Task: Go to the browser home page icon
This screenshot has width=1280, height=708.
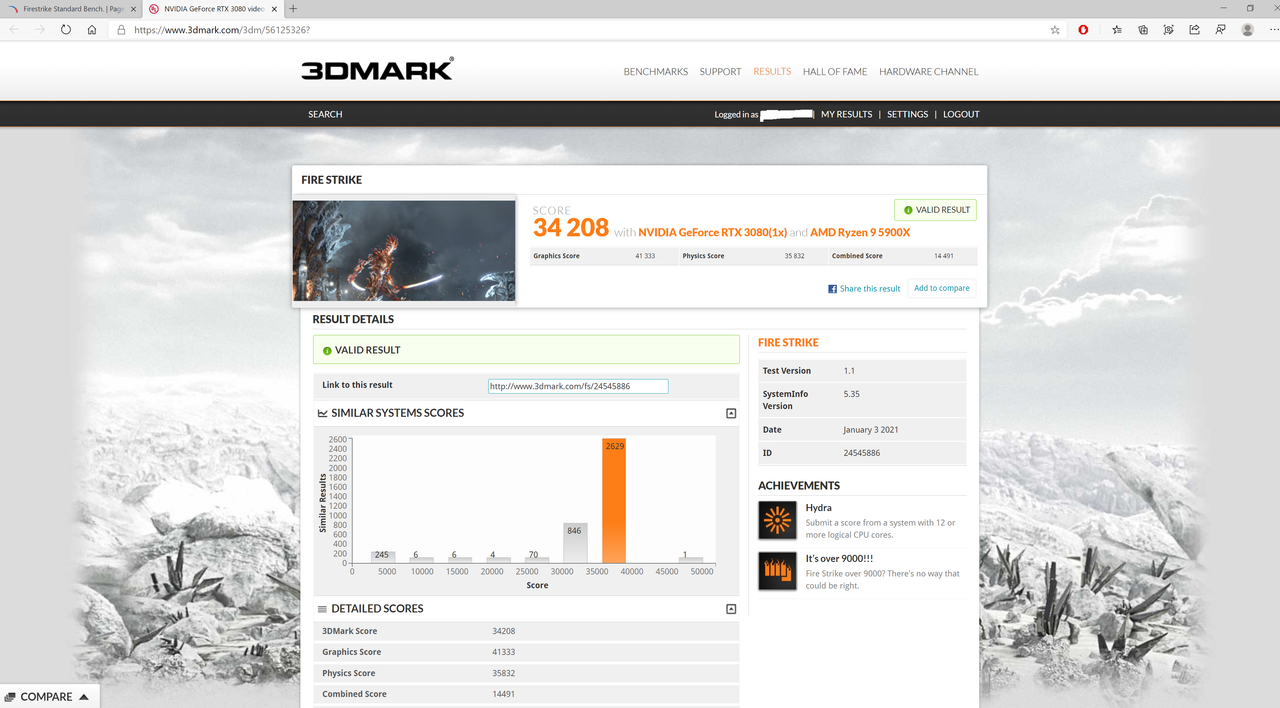Action: (92, 30)
